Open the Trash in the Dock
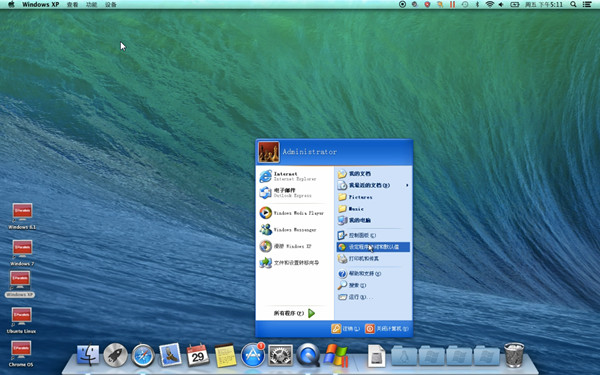 [514, 355]
